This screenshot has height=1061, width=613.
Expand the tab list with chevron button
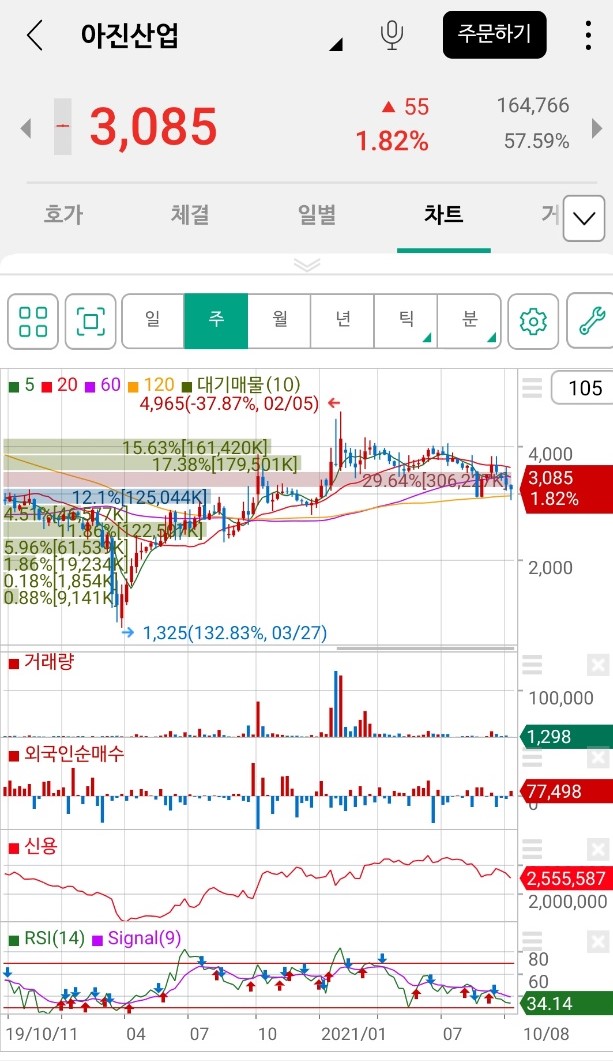tap(583, 218)
